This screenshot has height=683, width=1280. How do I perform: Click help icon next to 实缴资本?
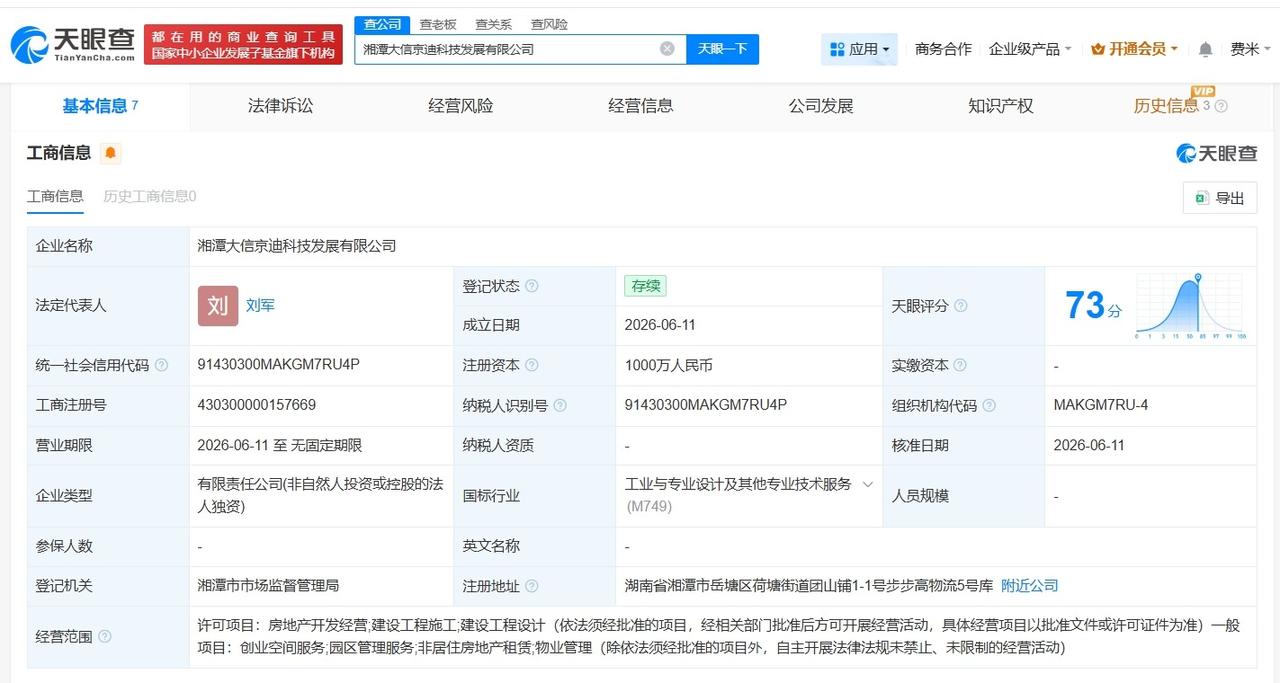tap(960, 366)
